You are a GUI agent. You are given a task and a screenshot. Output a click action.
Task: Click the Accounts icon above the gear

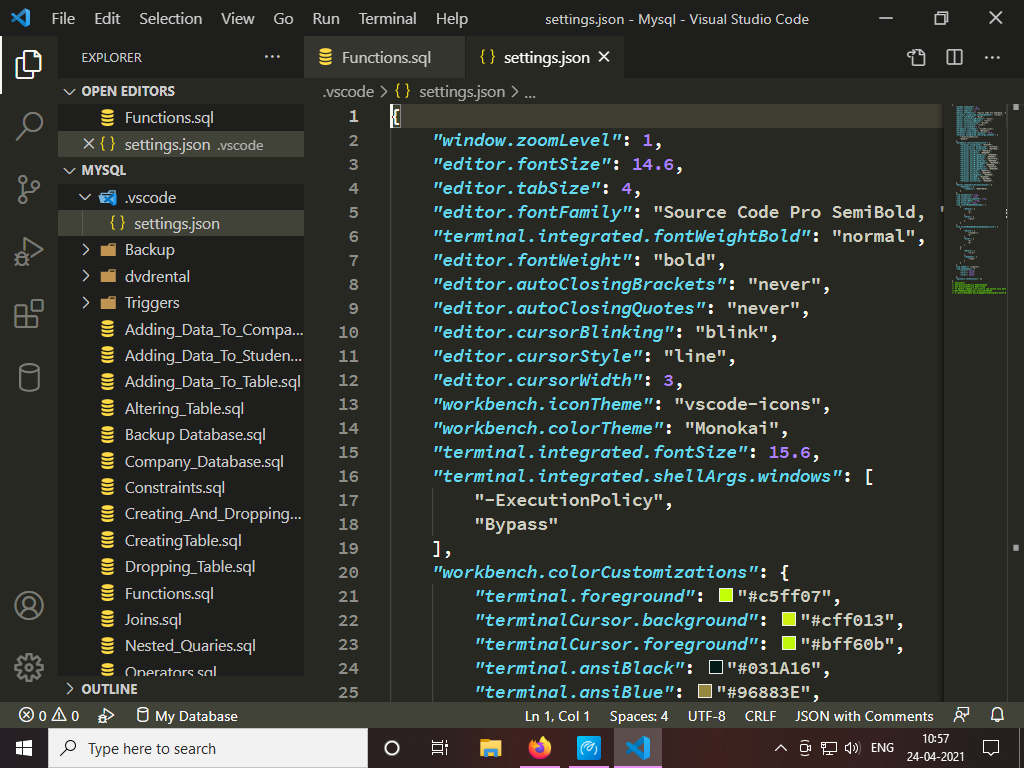28,603
